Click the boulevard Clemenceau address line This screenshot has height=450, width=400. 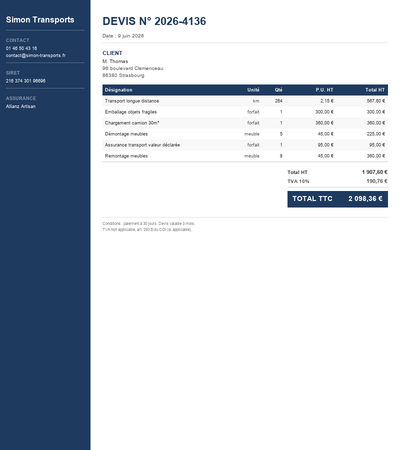[x=133, y=68]
